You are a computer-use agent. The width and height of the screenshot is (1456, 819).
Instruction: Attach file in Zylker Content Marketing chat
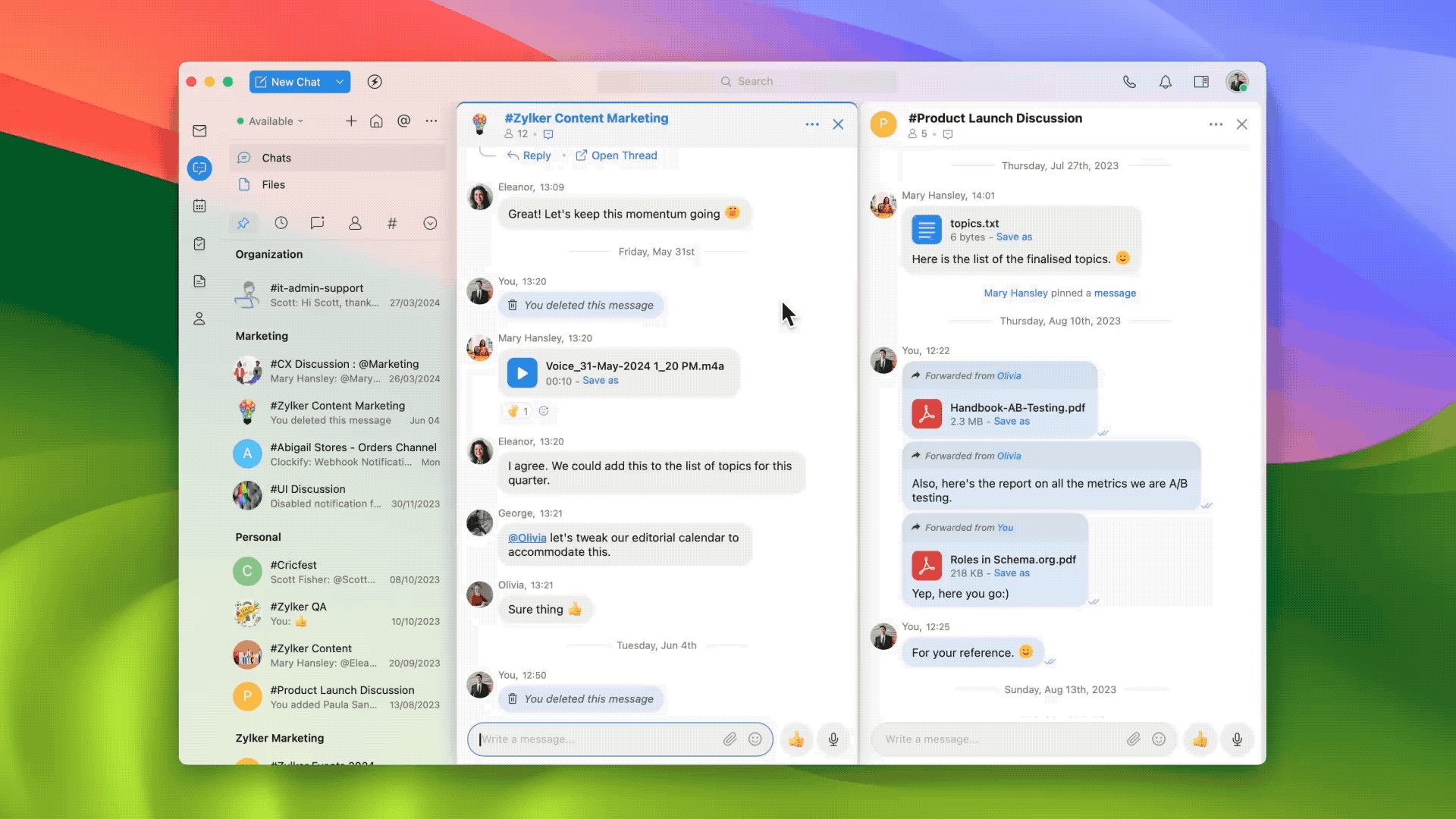(x=730, y=739)
